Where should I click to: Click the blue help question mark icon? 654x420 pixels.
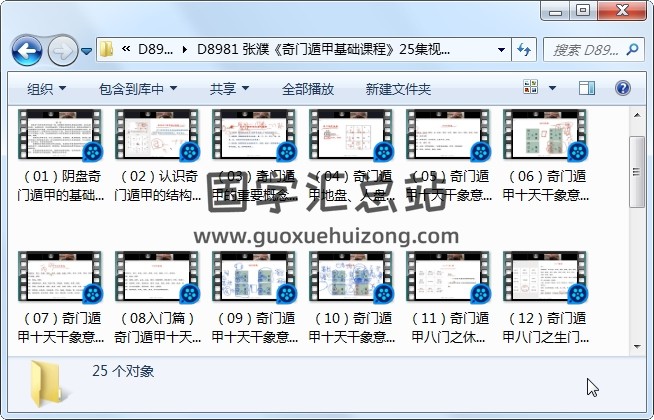[x=622, y=89]
